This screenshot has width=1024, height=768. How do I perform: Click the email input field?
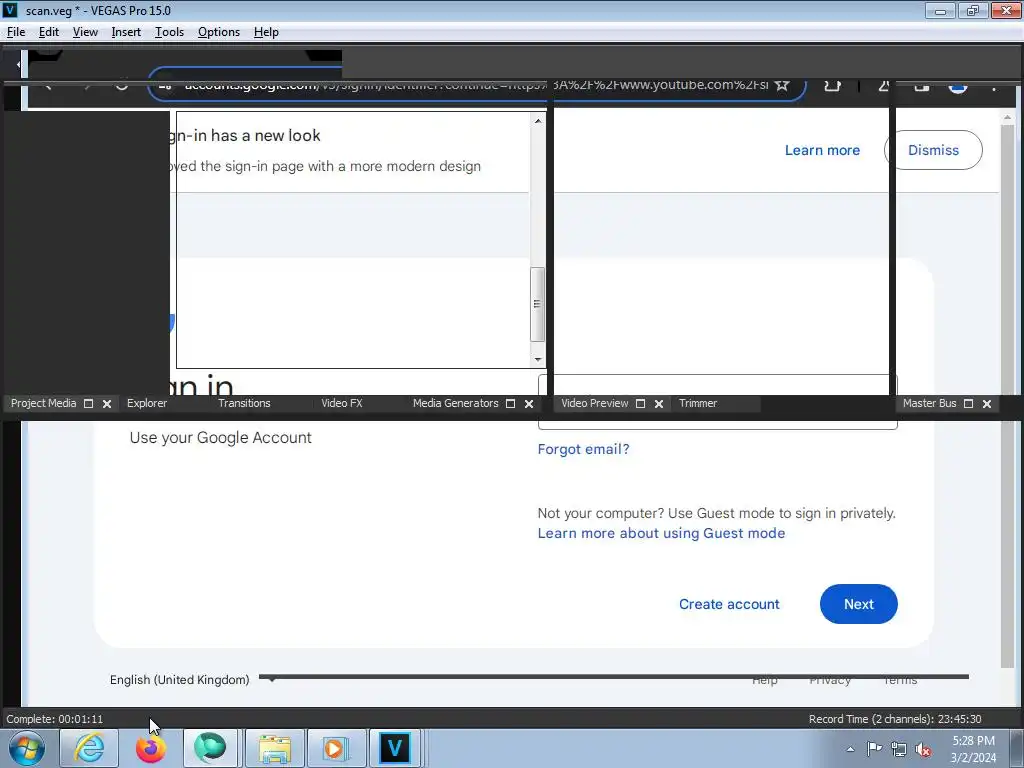(x=718, y=402)
